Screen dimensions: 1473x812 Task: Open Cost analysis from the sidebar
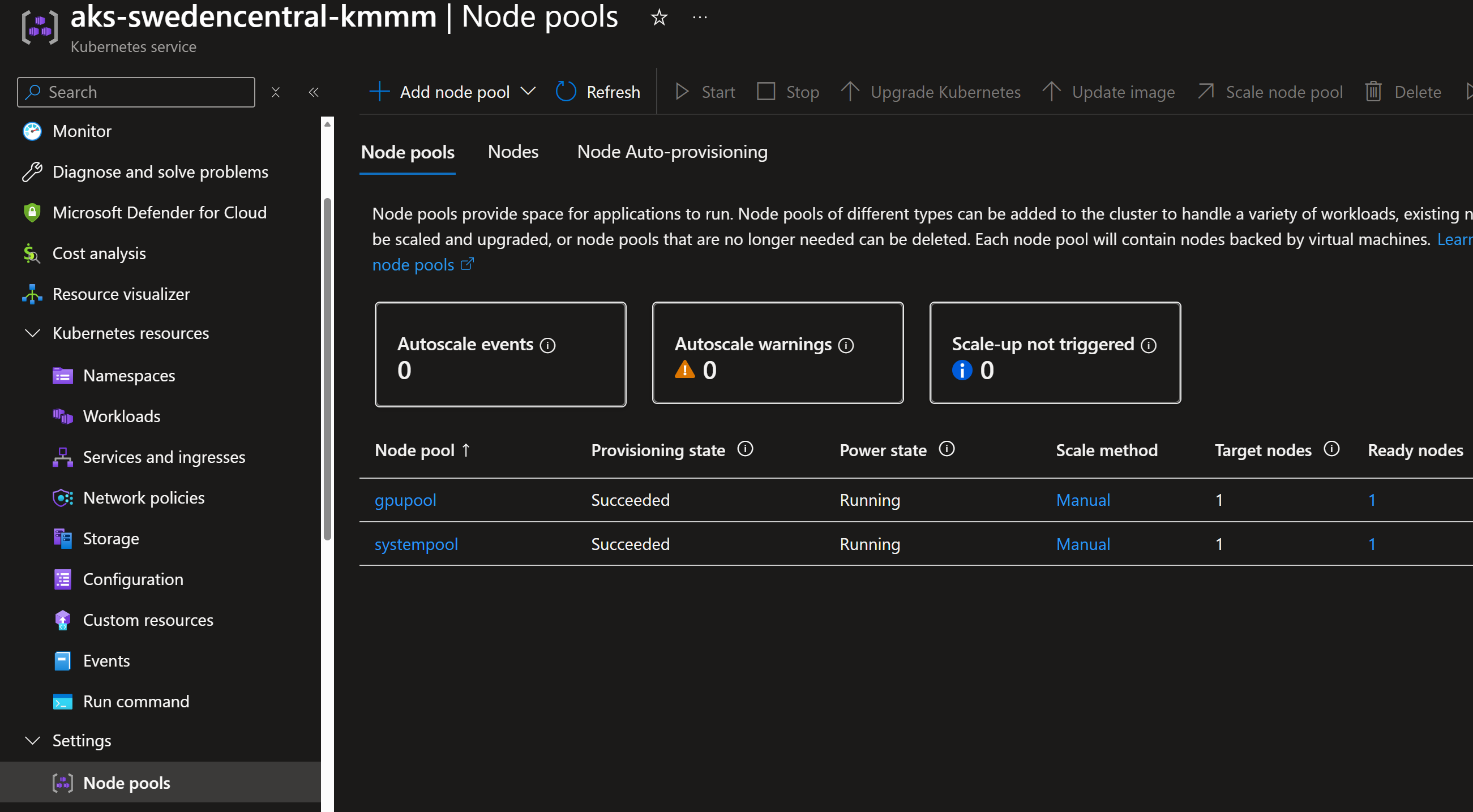pyautogui.click(x=99, y=253)
